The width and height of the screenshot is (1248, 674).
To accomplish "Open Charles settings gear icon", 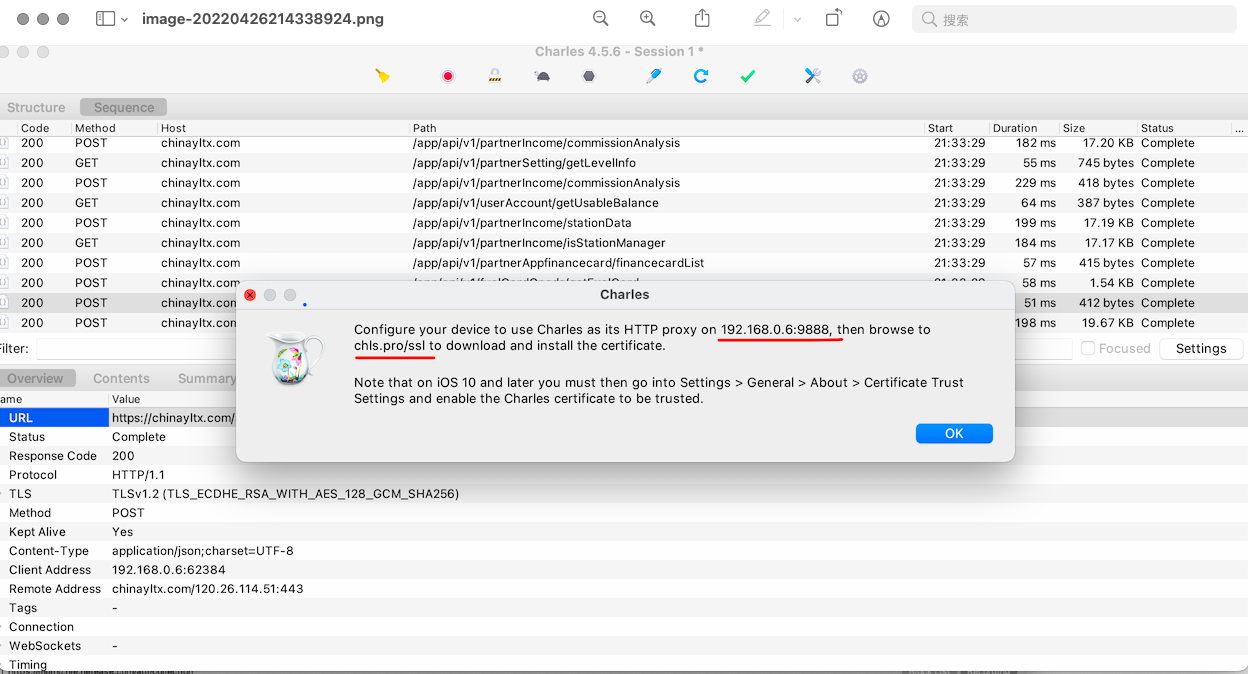I will (859, 76).
